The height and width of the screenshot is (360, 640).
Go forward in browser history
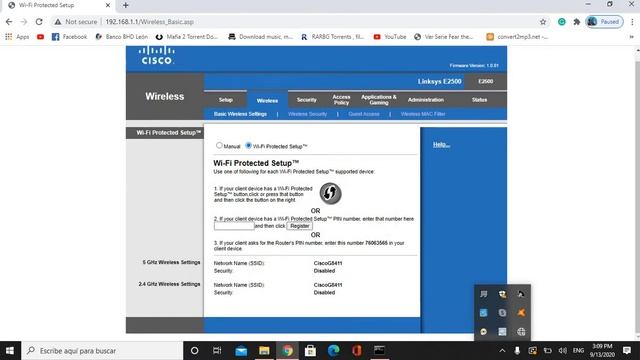[x=24, y=22]
